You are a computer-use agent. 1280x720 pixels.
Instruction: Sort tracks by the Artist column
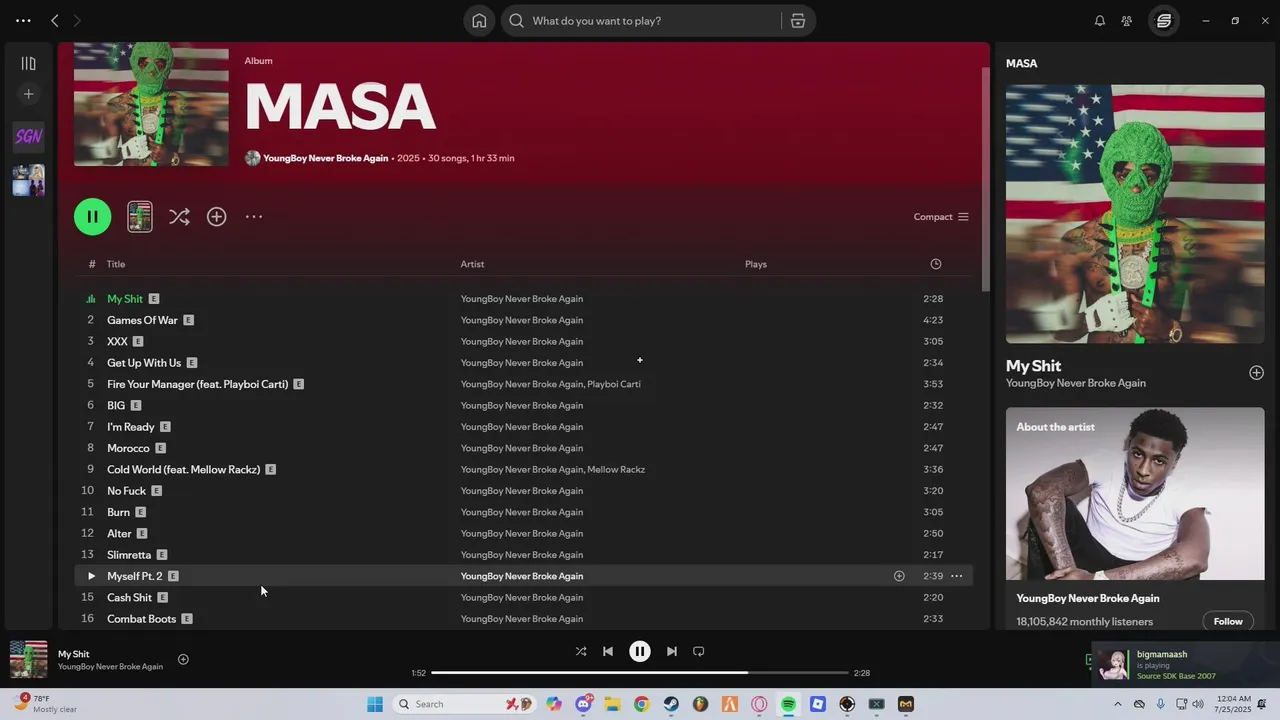[472, 264]
